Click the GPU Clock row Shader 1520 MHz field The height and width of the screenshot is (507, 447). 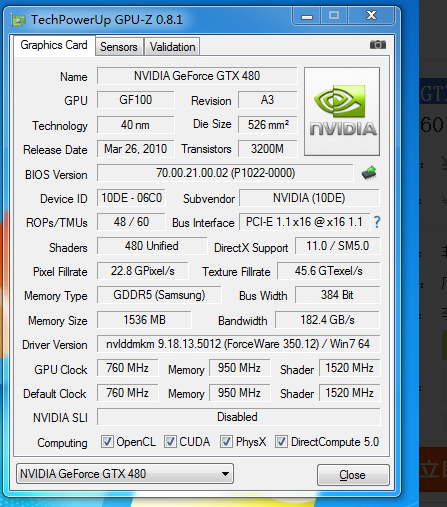(349, 368)
